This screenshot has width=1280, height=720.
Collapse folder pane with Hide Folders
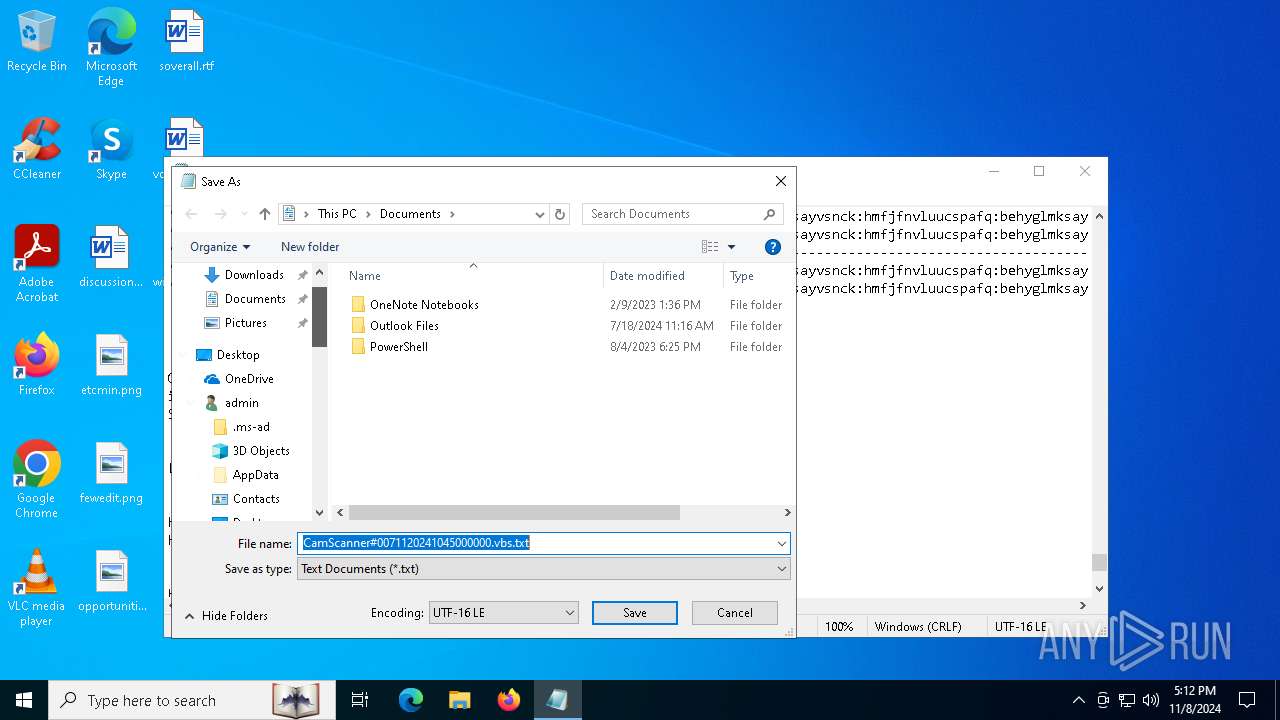point(226,616)
